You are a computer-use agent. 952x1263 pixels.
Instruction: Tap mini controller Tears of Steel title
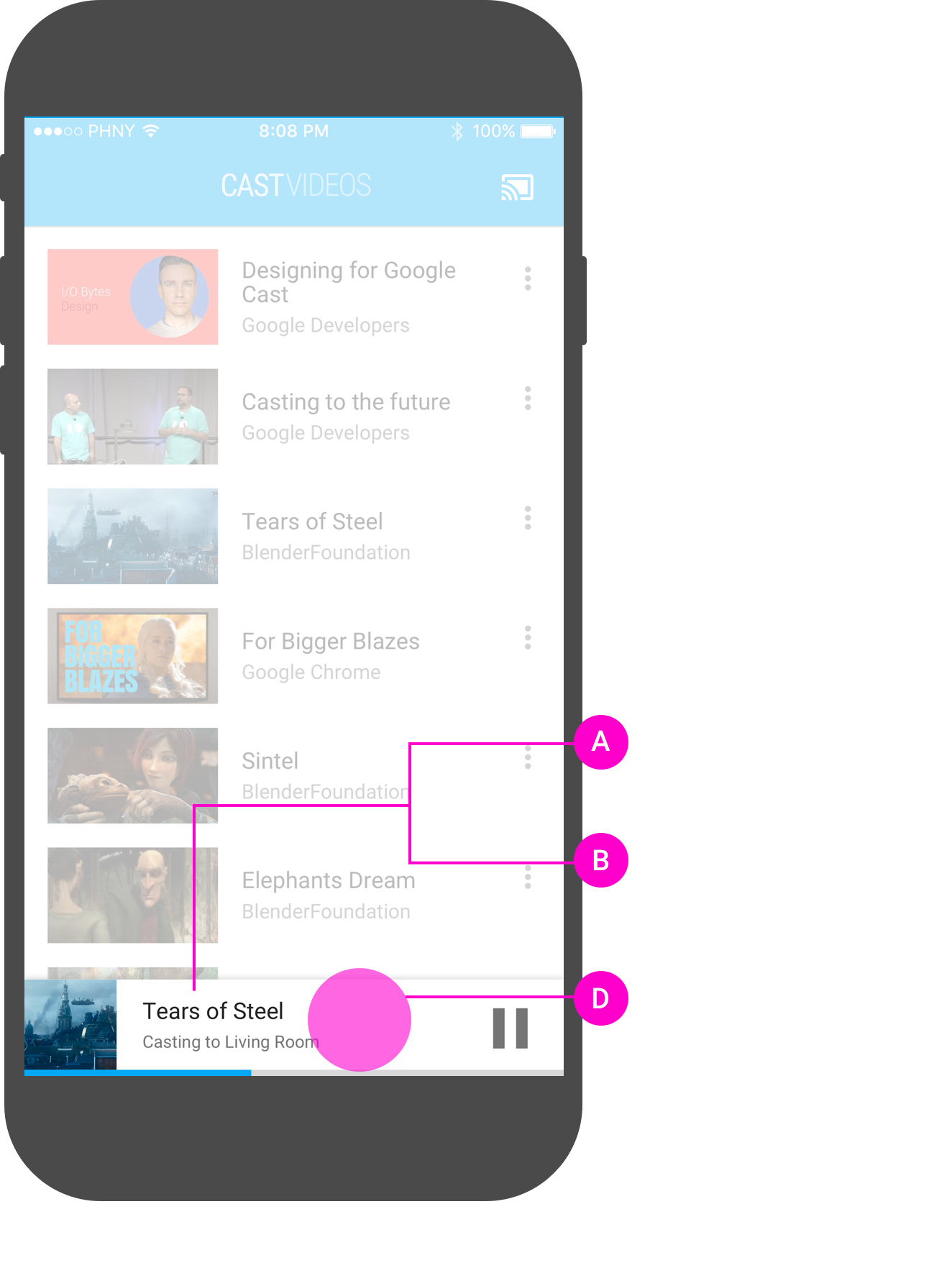click(213, 1011)
